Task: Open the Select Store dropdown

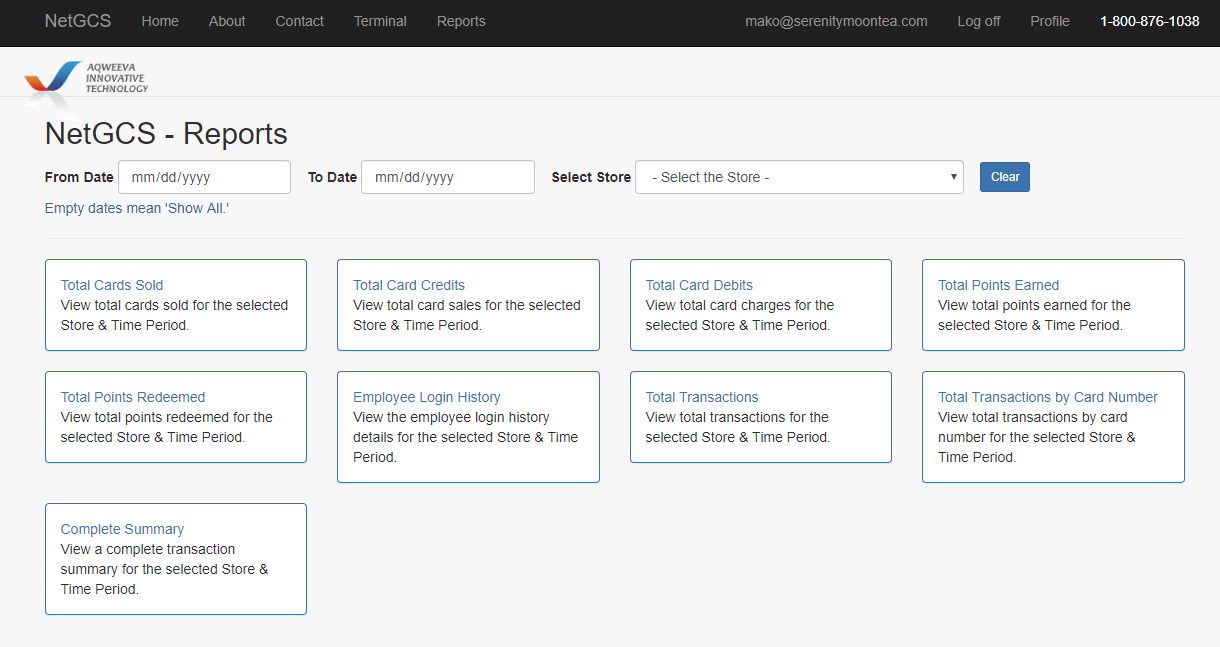Action: pos(799,177)
